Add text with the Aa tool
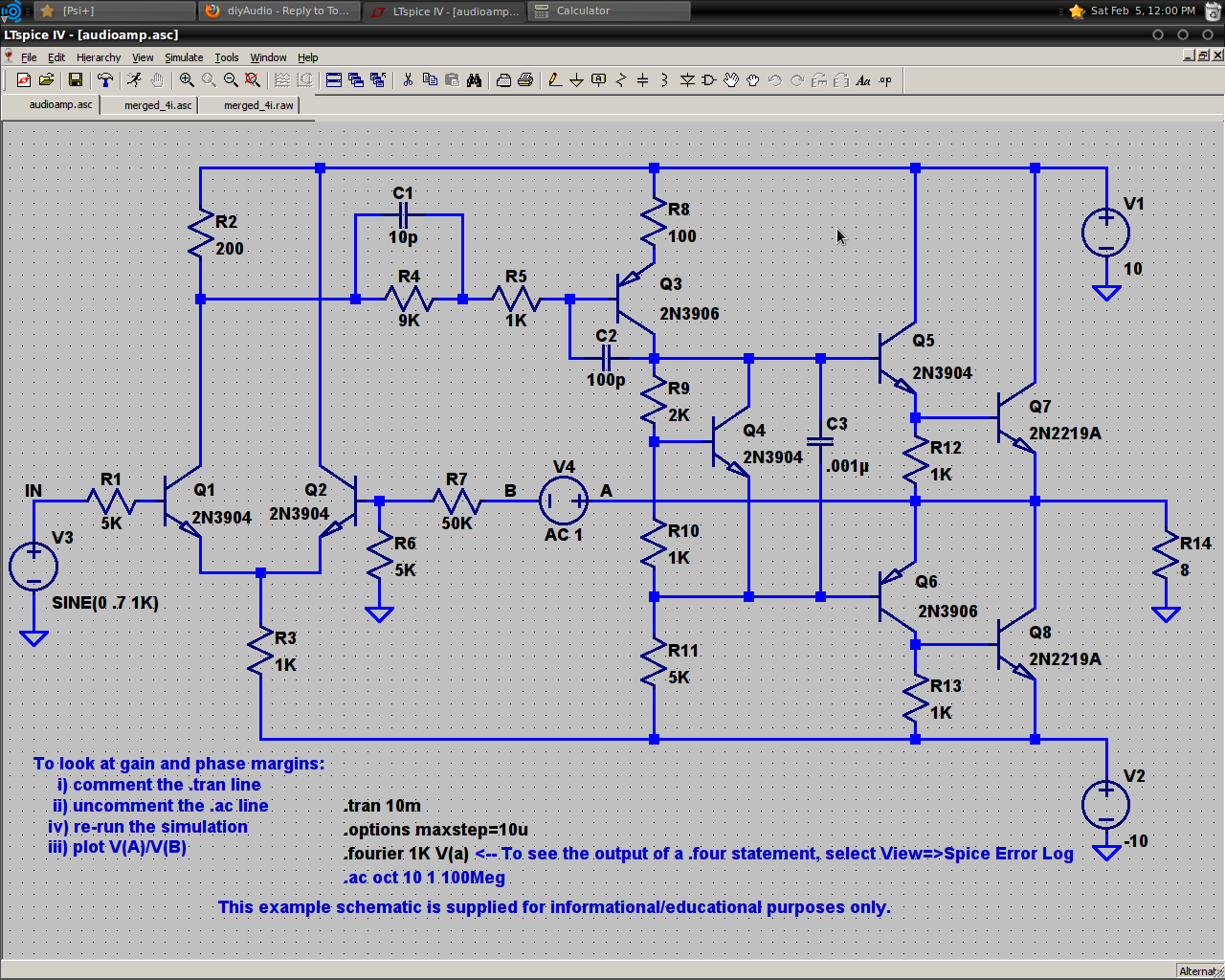 click(x=863, y=80)
